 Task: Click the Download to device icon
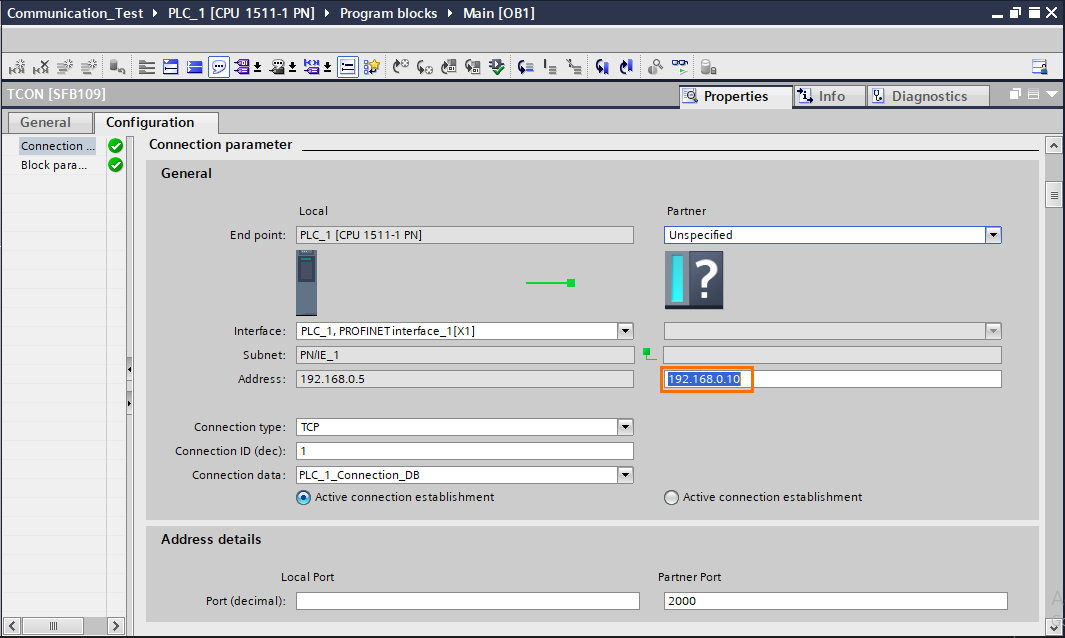[x=496, y=66]
